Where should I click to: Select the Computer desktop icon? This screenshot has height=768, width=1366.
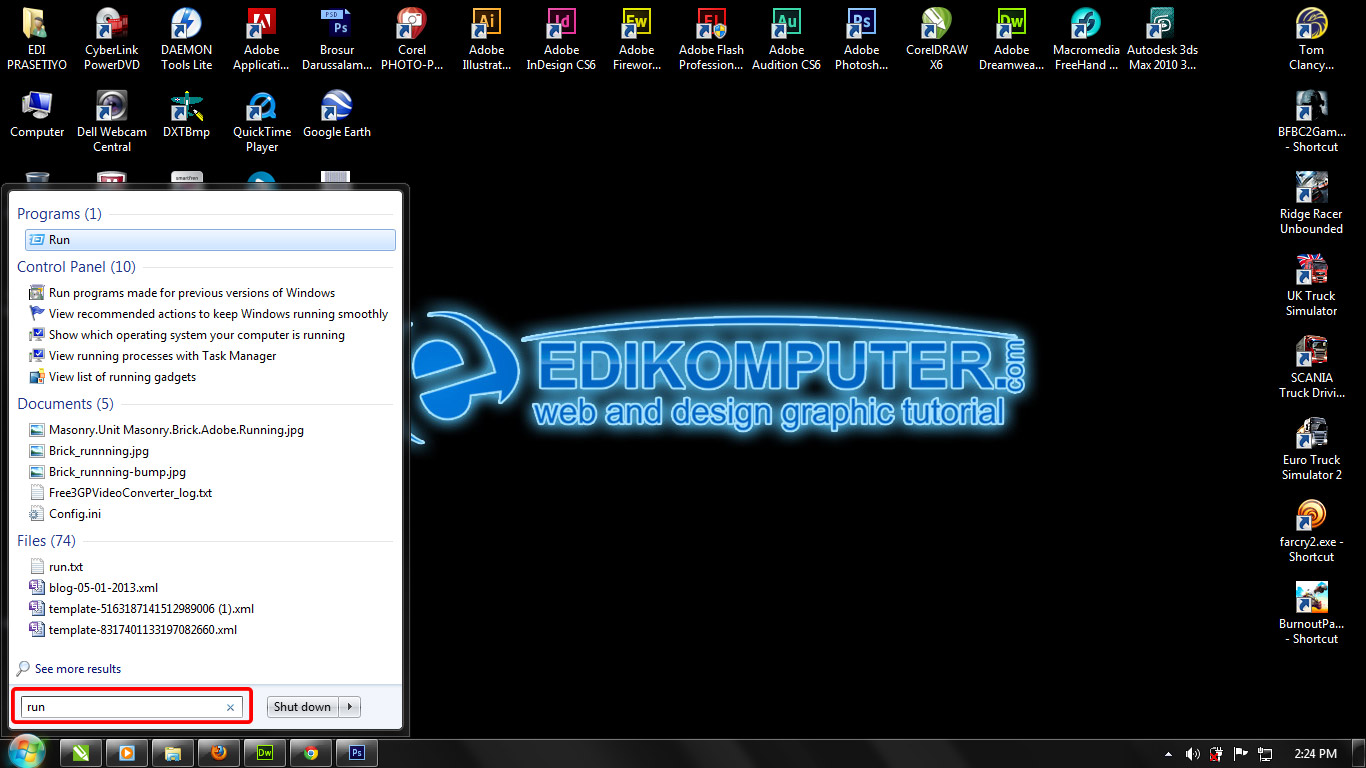click(37, 114)
